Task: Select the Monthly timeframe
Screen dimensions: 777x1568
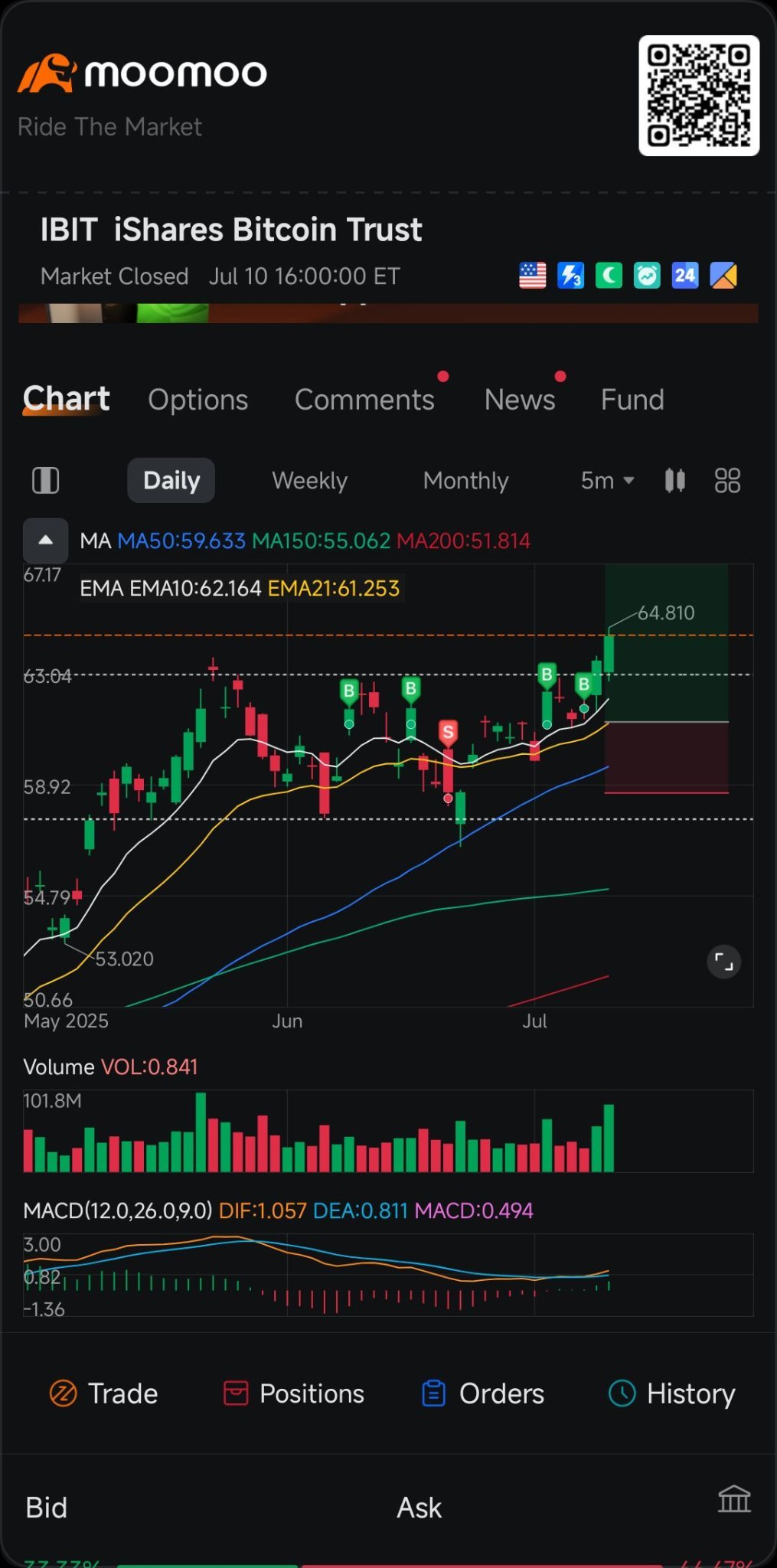Action: (465, 481)
